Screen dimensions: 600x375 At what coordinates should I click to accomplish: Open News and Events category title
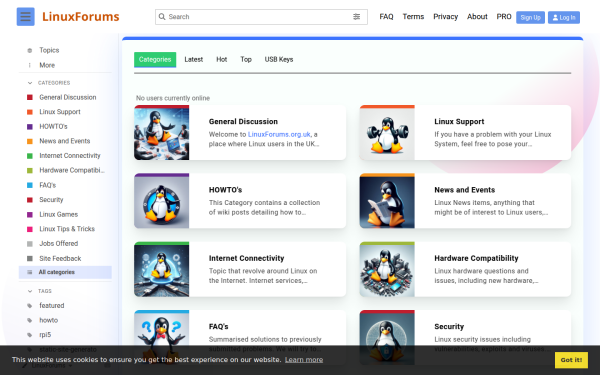[x=465, y=190]
